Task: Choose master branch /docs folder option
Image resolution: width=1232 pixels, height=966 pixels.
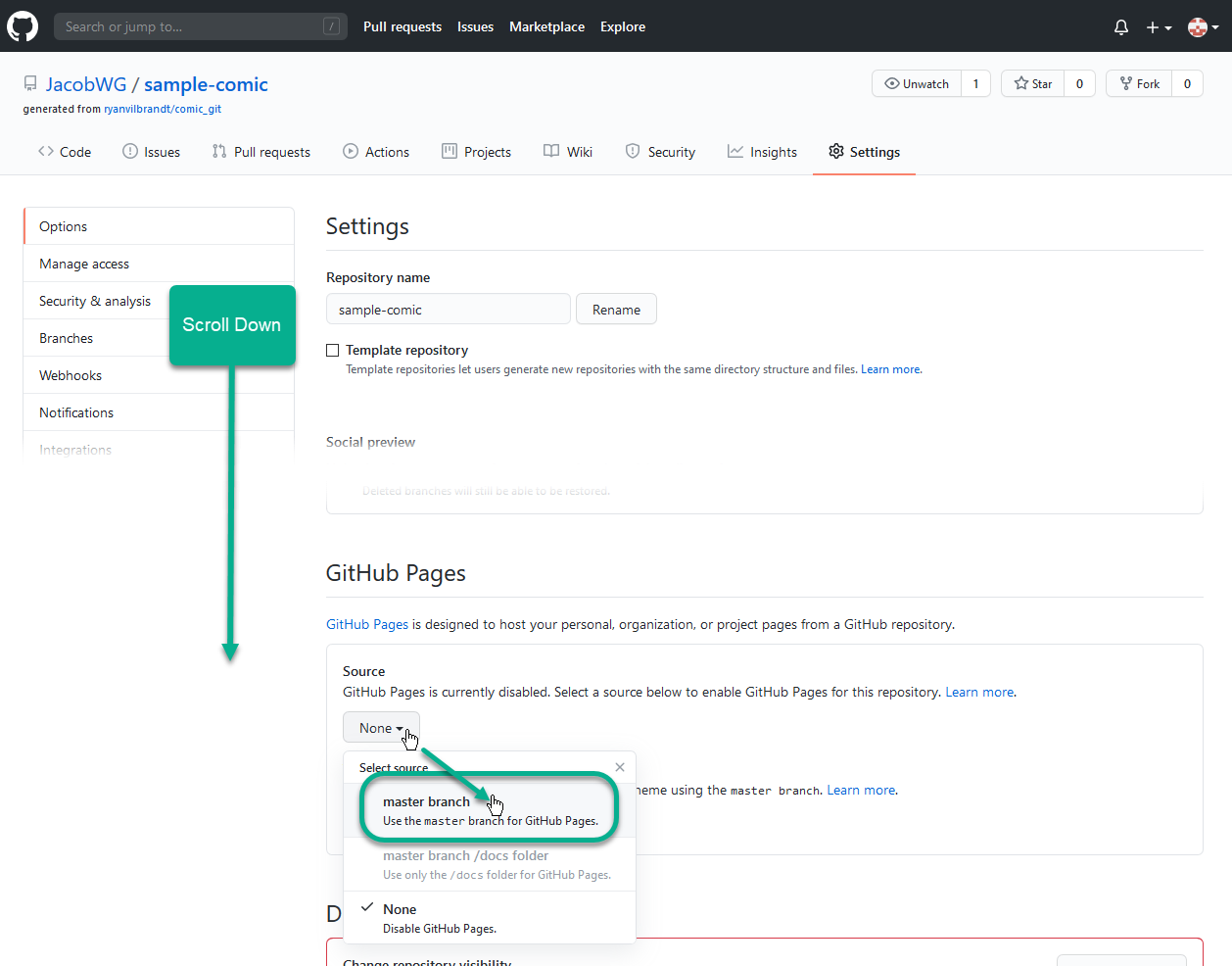Action: tap(490, 864)
